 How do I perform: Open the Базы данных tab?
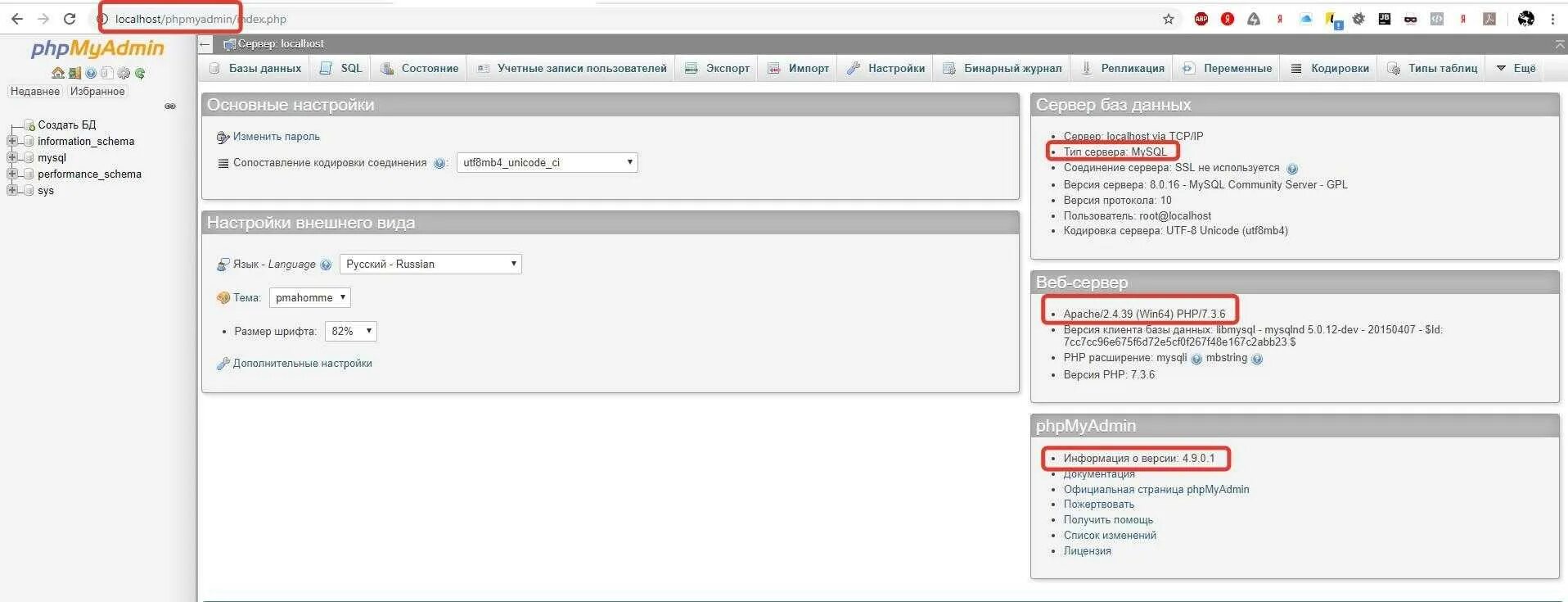click(x=255, y=68)
